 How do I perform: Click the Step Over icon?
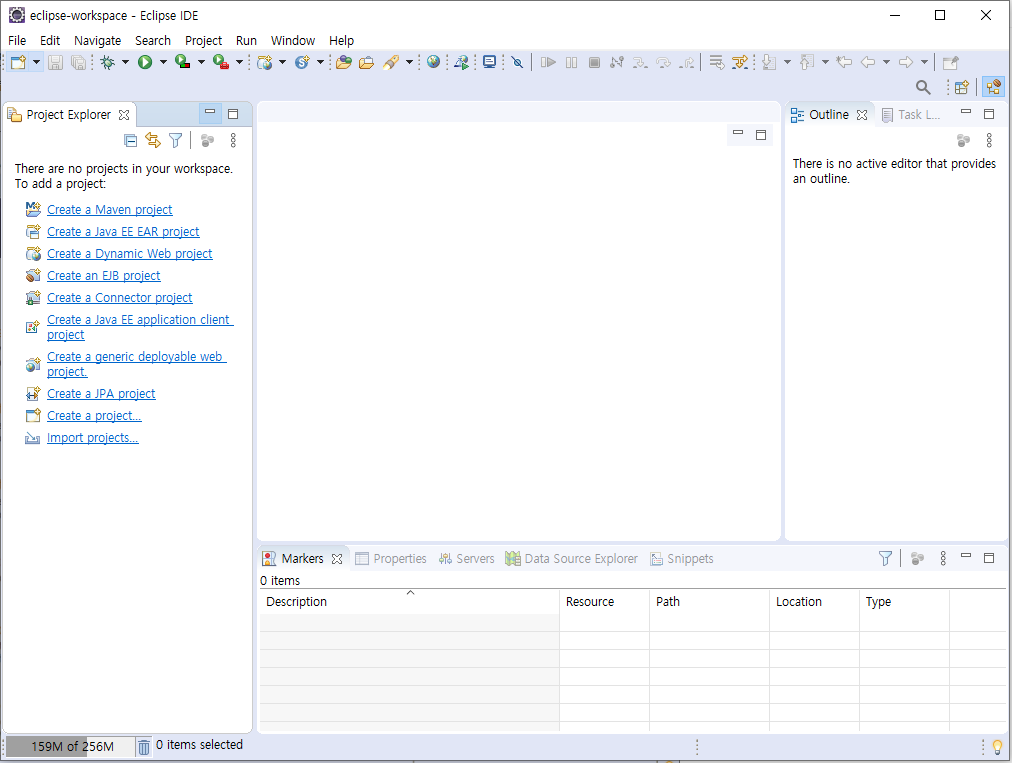click(x=663, y=63)
